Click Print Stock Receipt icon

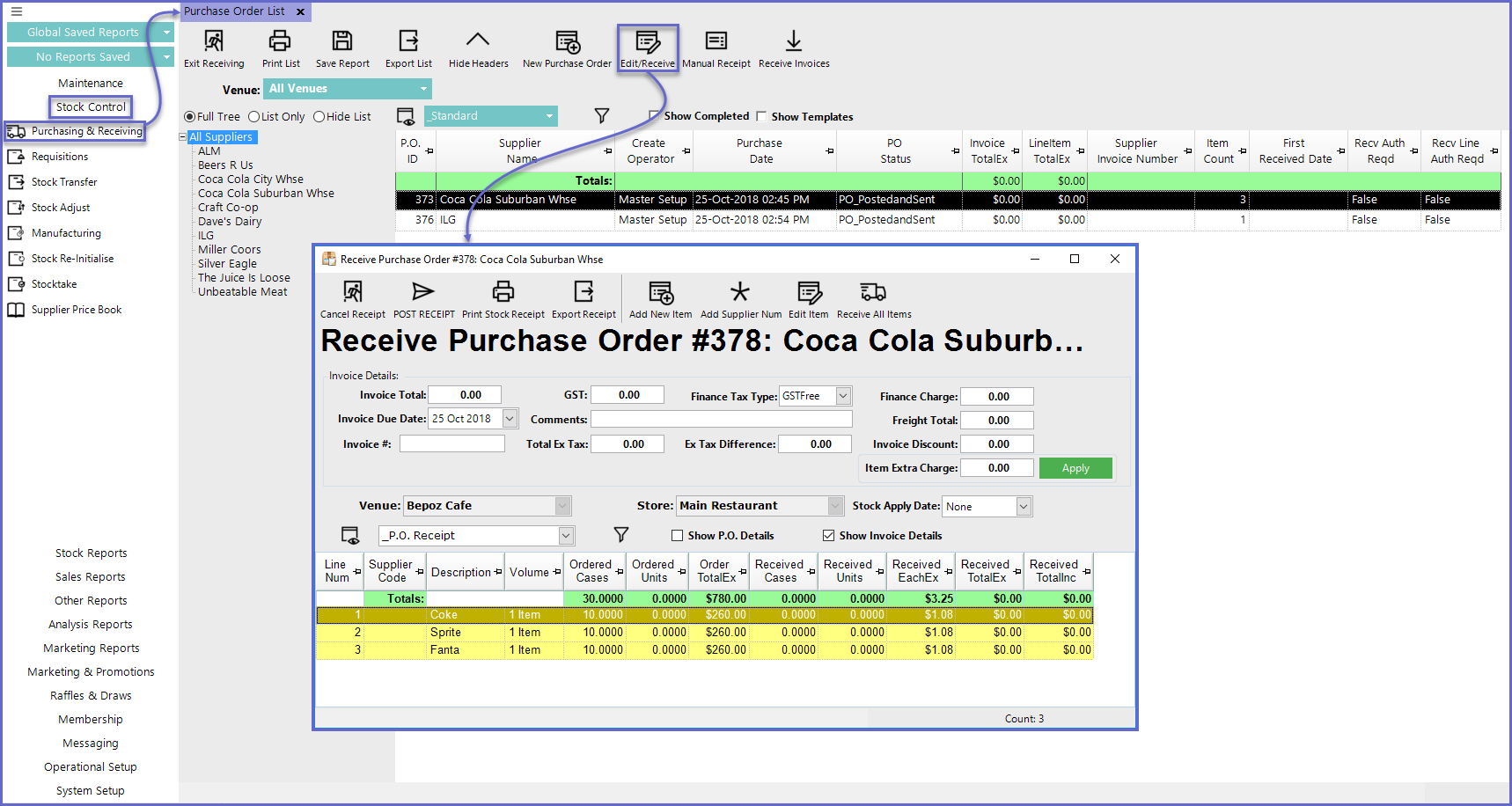503,291
